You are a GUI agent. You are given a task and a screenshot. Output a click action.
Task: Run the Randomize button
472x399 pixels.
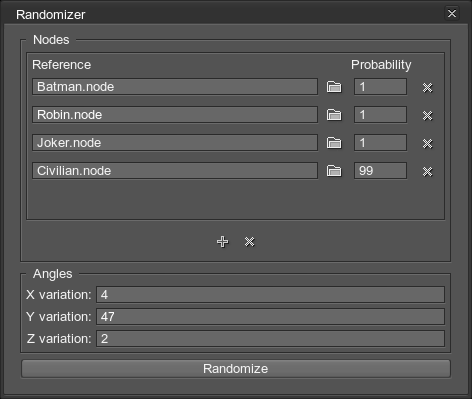[236, 369]
